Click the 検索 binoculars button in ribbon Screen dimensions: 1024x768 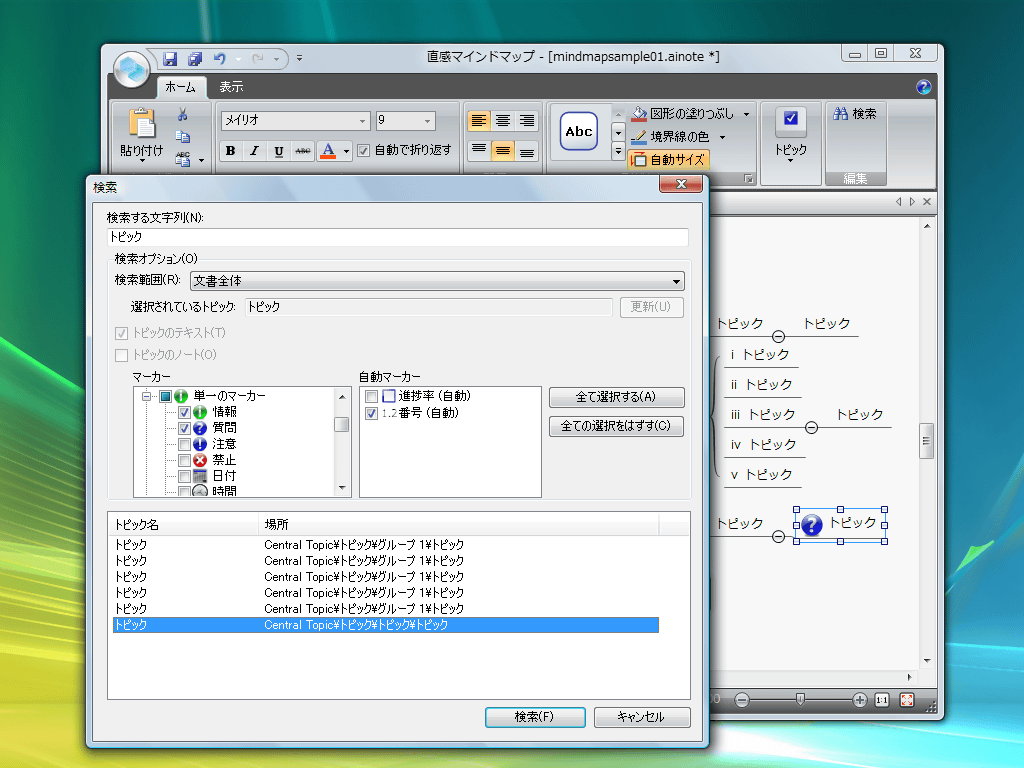tap(855, 114)
